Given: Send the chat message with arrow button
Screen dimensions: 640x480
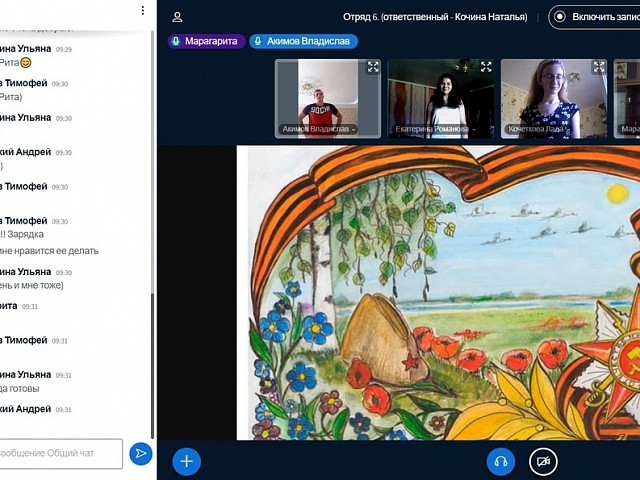Looking at the screenshot, I should click(141, 453).
